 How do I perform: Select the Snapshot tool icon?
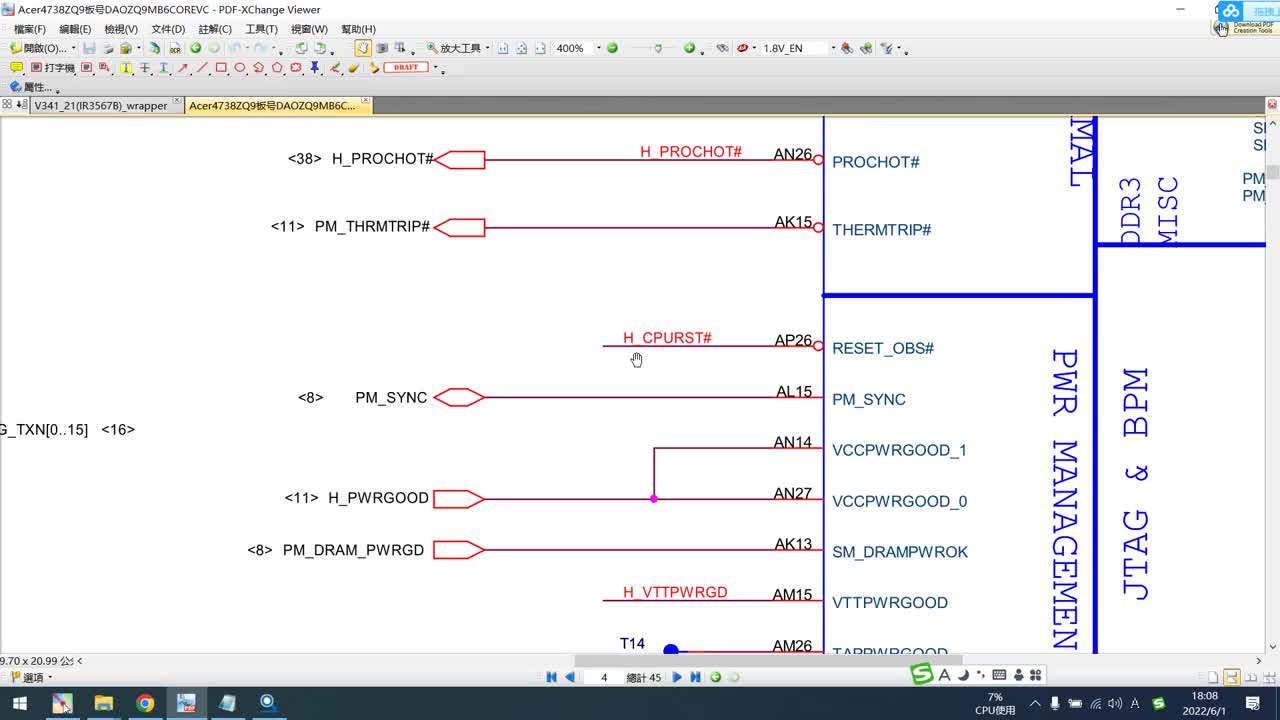(x=382, y=48)
